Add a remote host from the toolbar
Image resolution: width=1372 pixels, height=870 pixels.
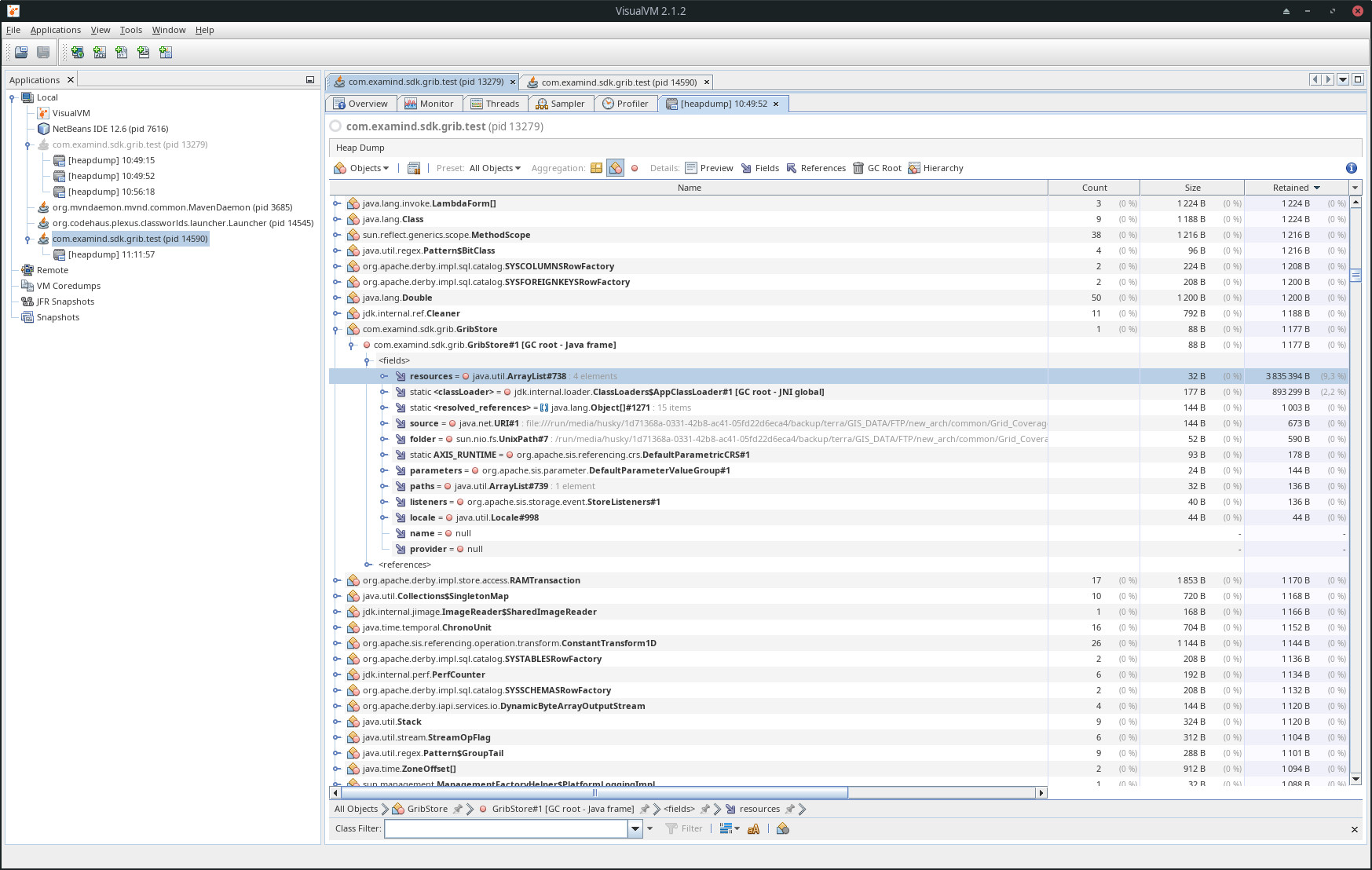point(77,53)
